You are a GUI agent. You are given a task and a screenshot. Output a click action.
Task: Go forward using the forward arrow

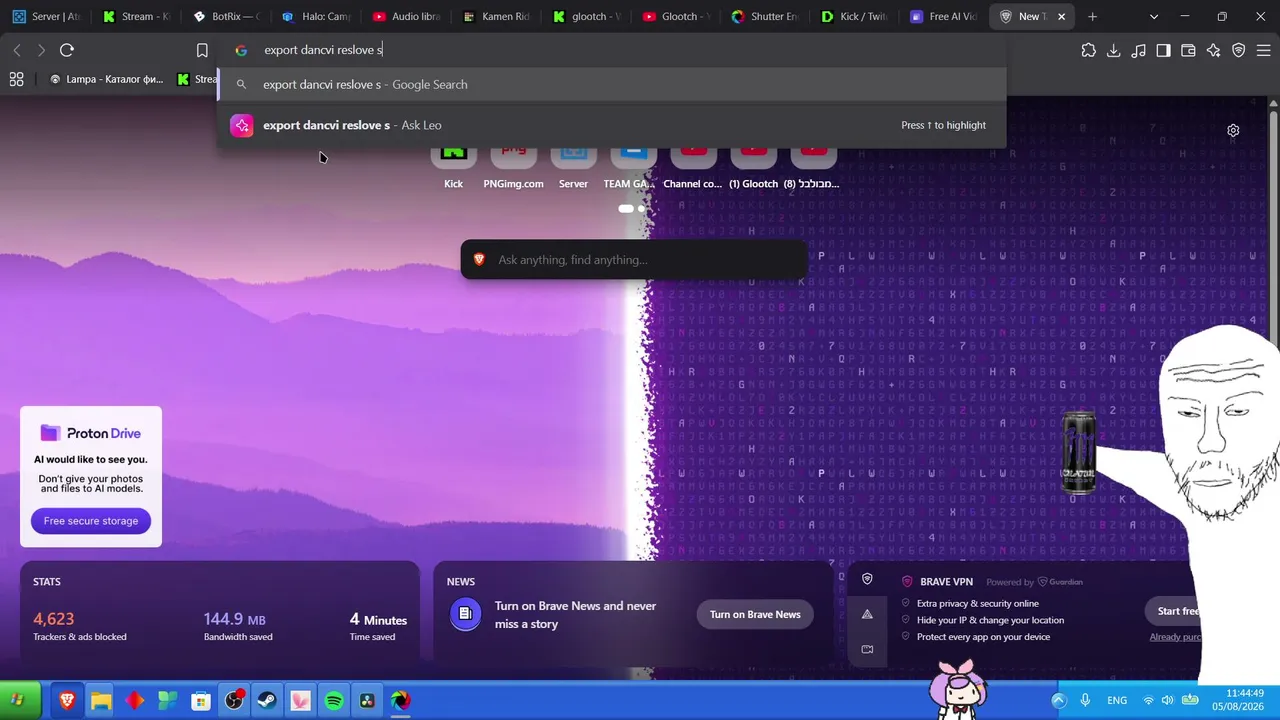[41, 50]
